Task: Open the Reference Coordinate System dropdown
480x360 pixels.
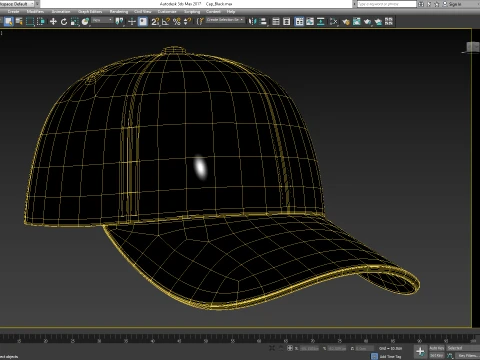Action: coord(102,21)
